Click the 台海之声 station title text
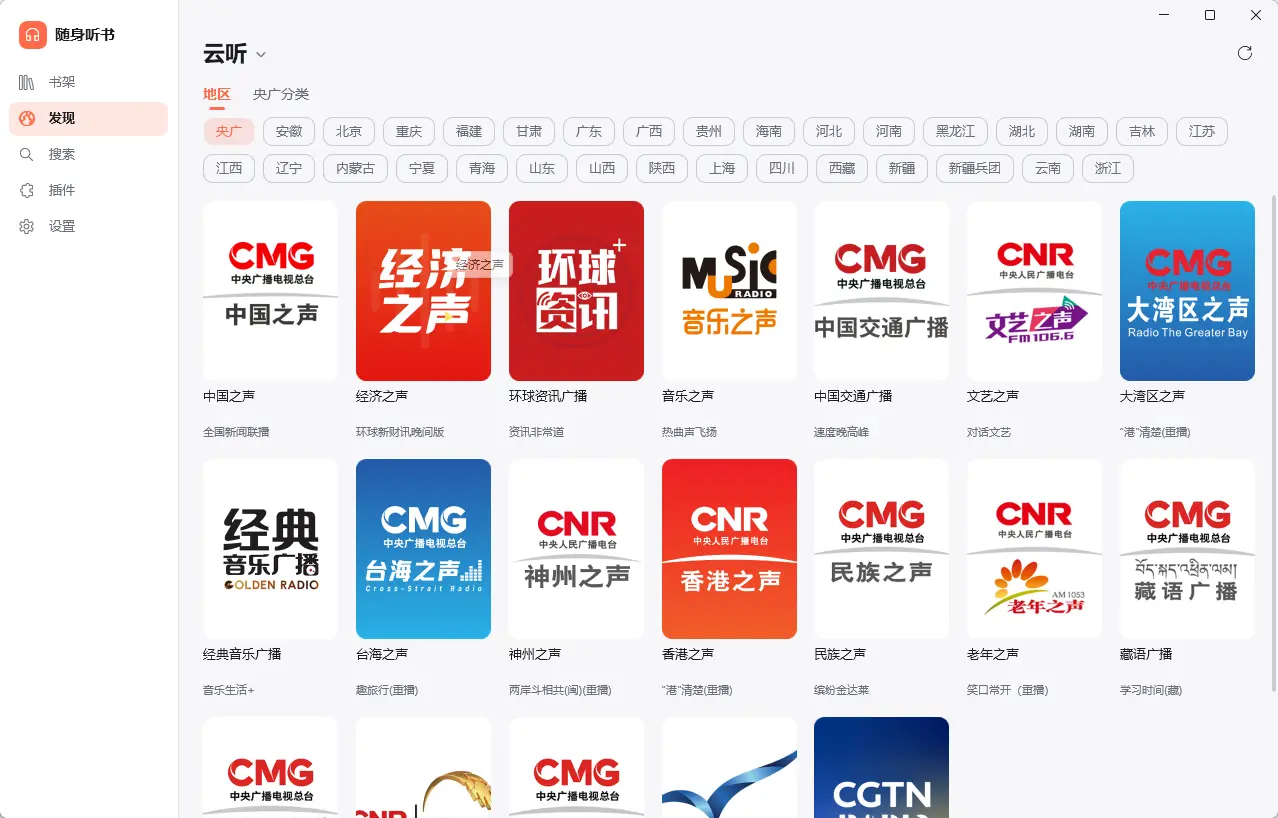1278x818 pixels. click(382, 654)
